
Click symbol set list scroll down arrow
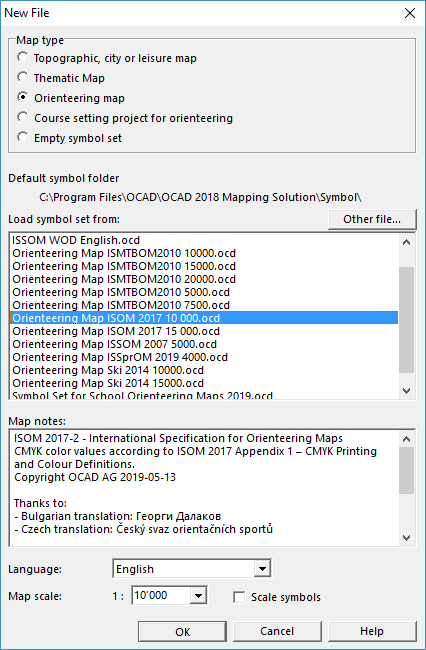pos(407,390)
